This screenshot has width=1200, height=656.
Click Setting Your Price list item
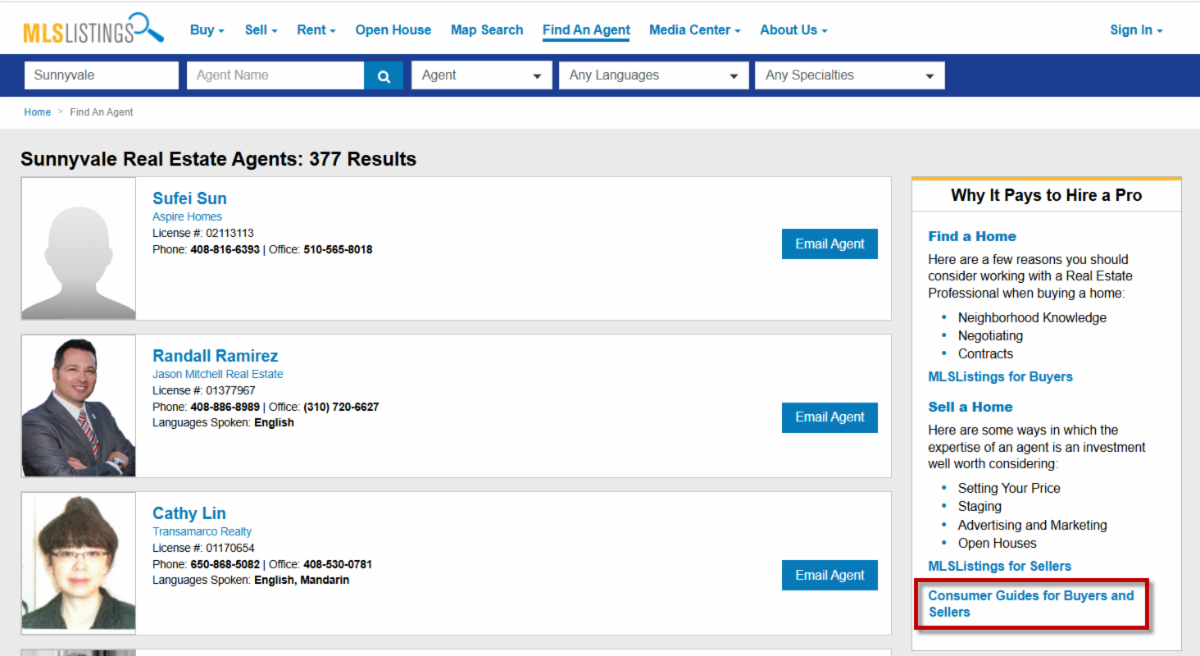pos(1009,488)
